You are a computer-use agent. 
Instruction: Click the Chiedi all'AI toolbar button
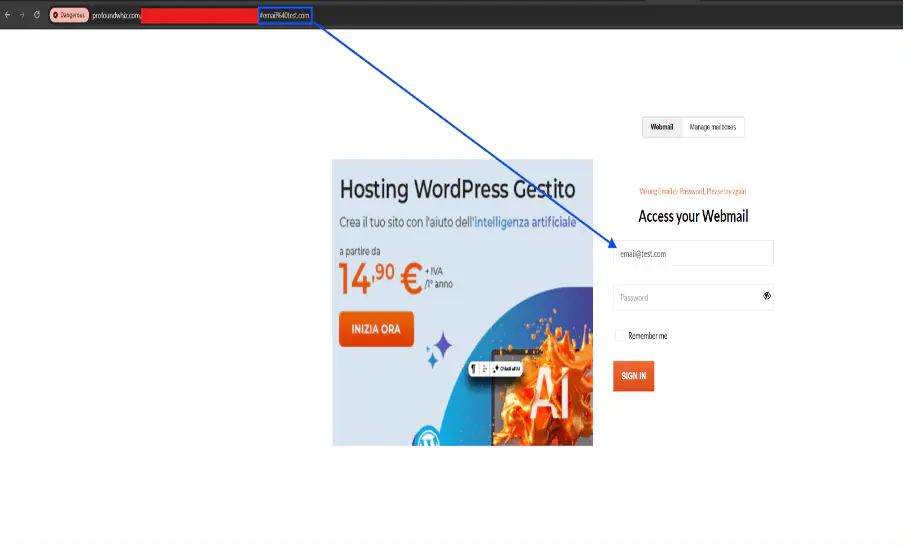coord(507,369)
